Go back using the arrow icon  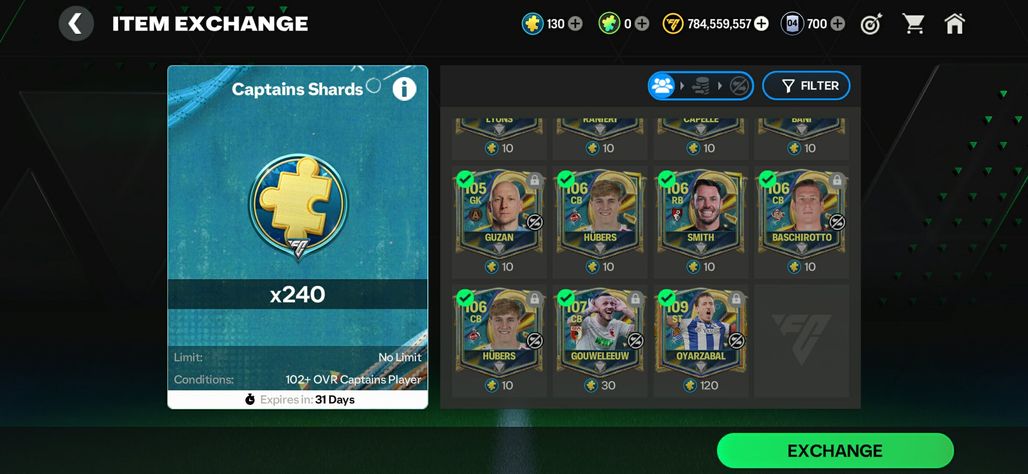pos(76,24)
